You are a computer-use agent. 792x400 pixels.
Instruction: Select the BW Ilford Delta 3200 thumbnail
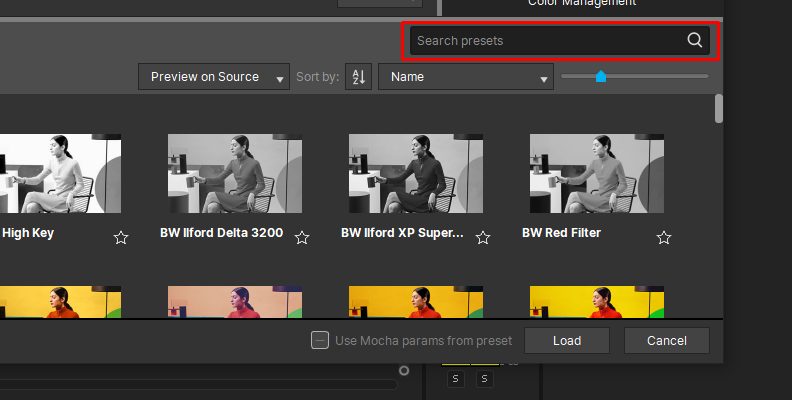(x=235, y=173)
